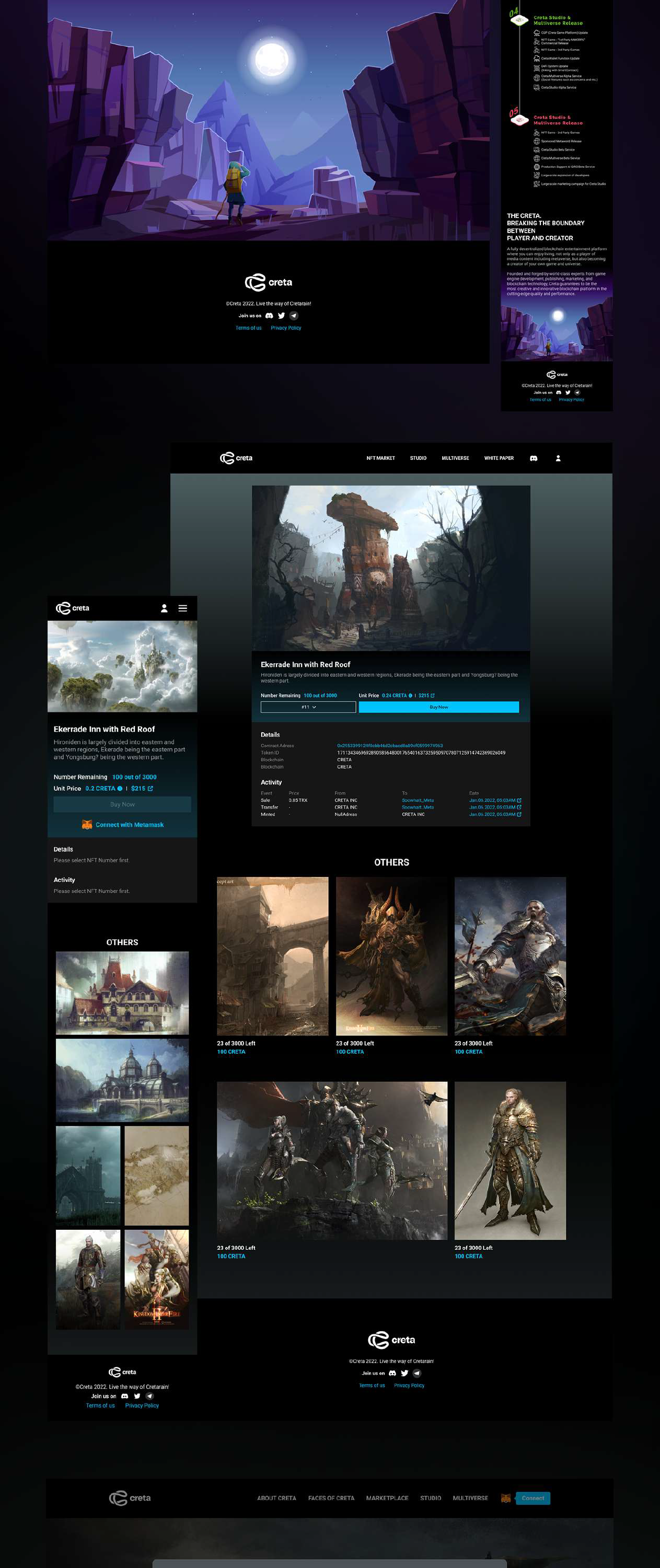This screenshot has width=660, height=1568.
Task: Open external link icon on the Sale activity row
Action: (519, 800)
